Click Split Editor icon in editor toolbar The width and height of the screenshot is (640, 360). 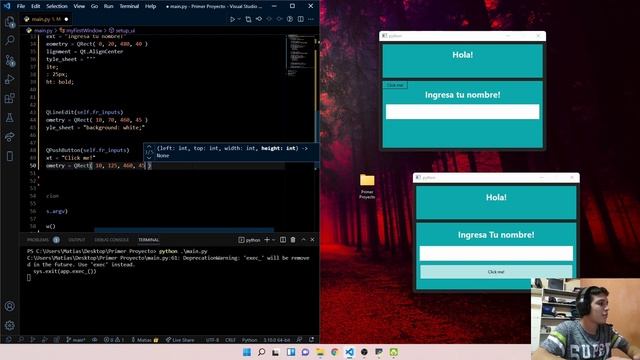pos(301,19)
